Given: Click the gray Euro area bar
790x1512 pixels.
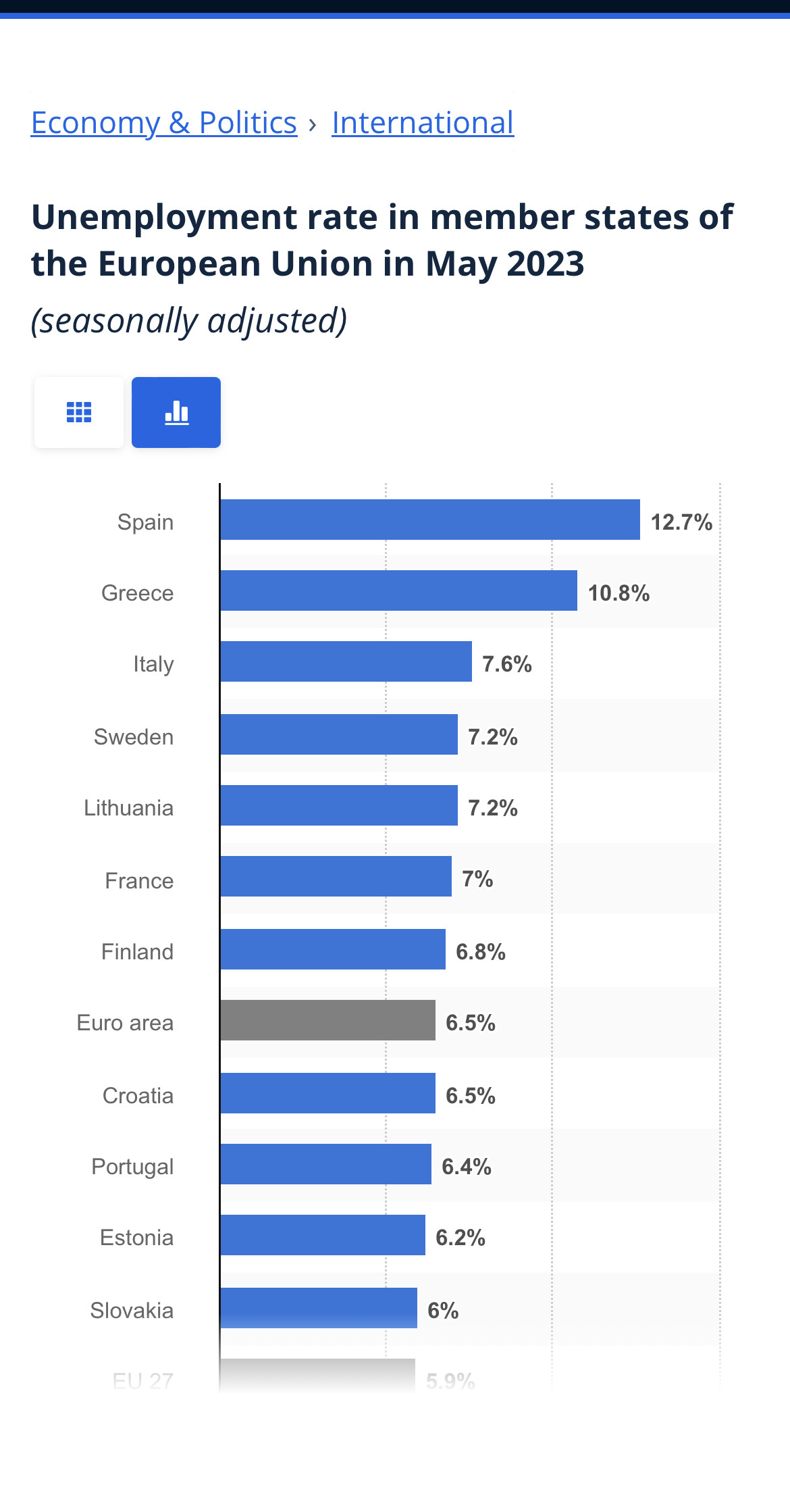Looking at the screenshot, I should (x=327, y=1020).
